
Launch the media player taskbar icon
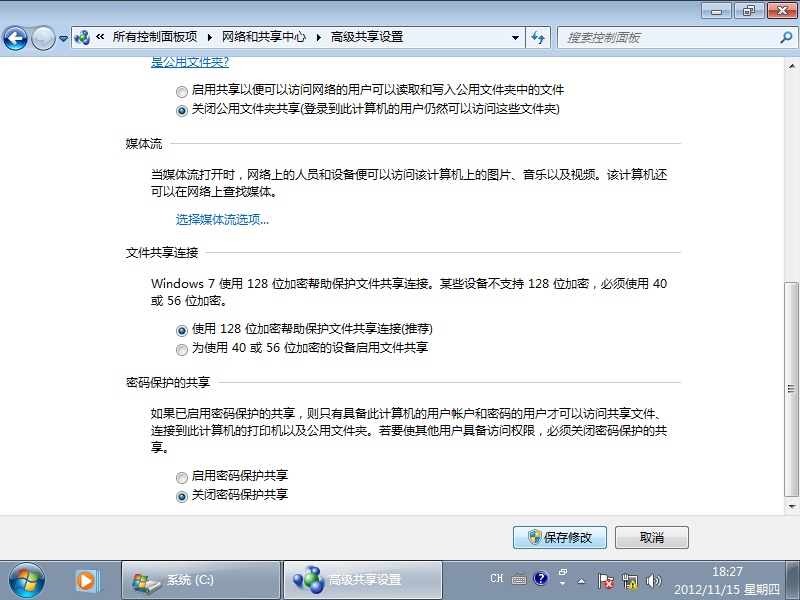87,581
